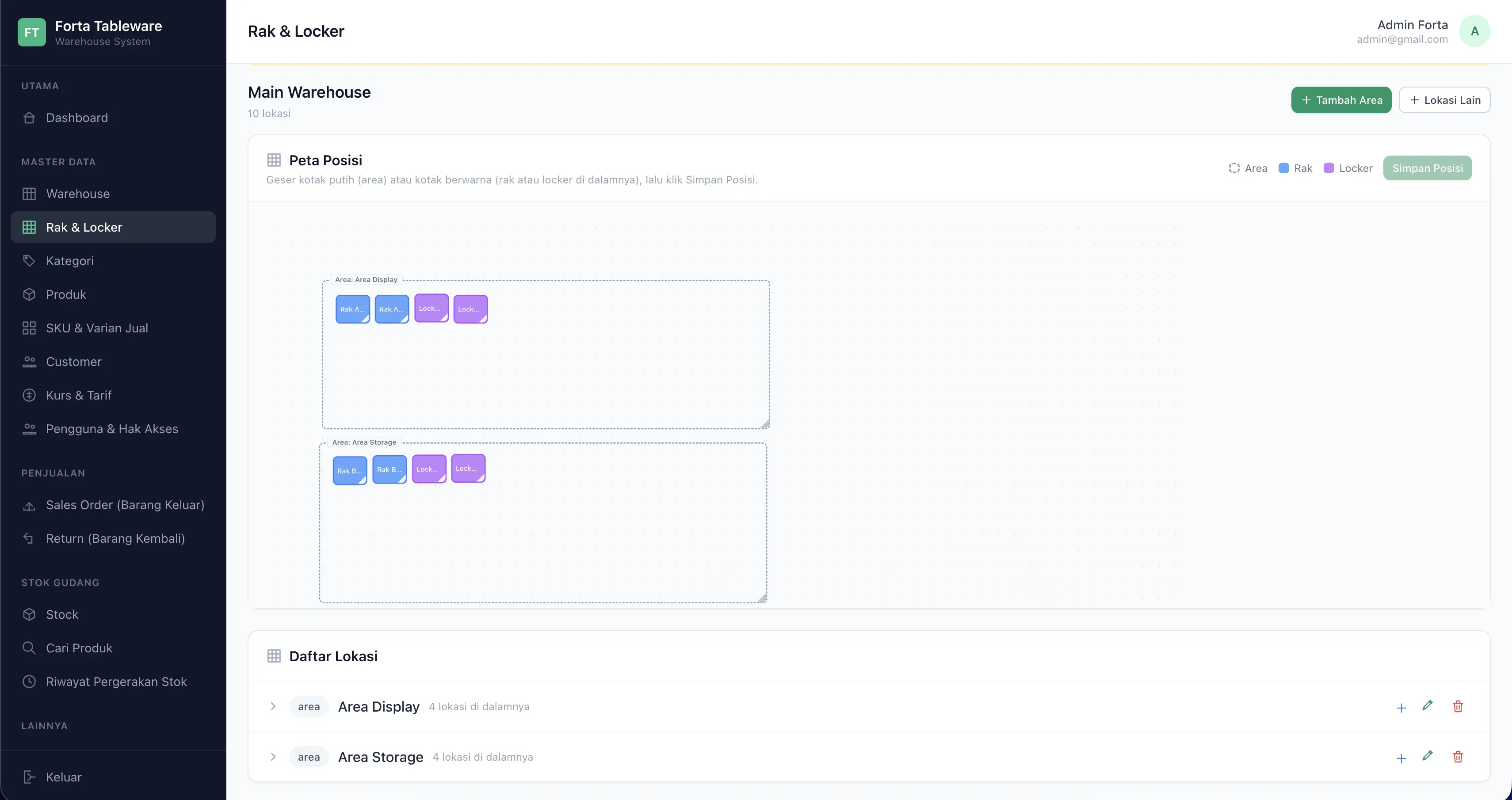Add a location inside Area Storage
This screenshot has width=1512, height=800.
click(x=1401, y=758)
